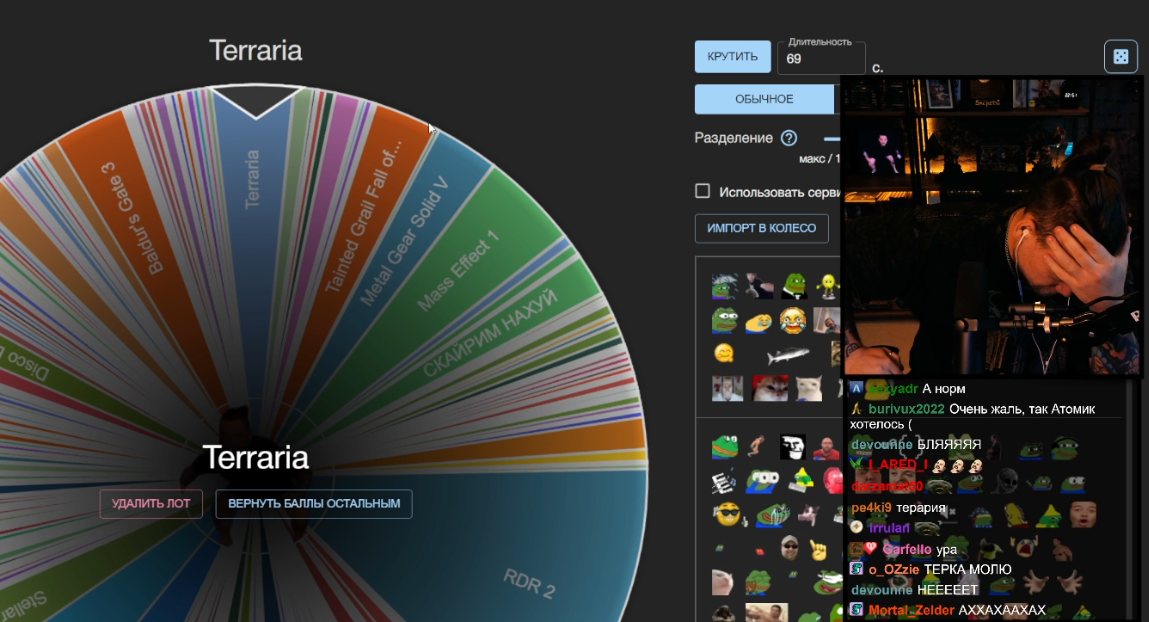Click chat username burivux2022

(906, 409)
